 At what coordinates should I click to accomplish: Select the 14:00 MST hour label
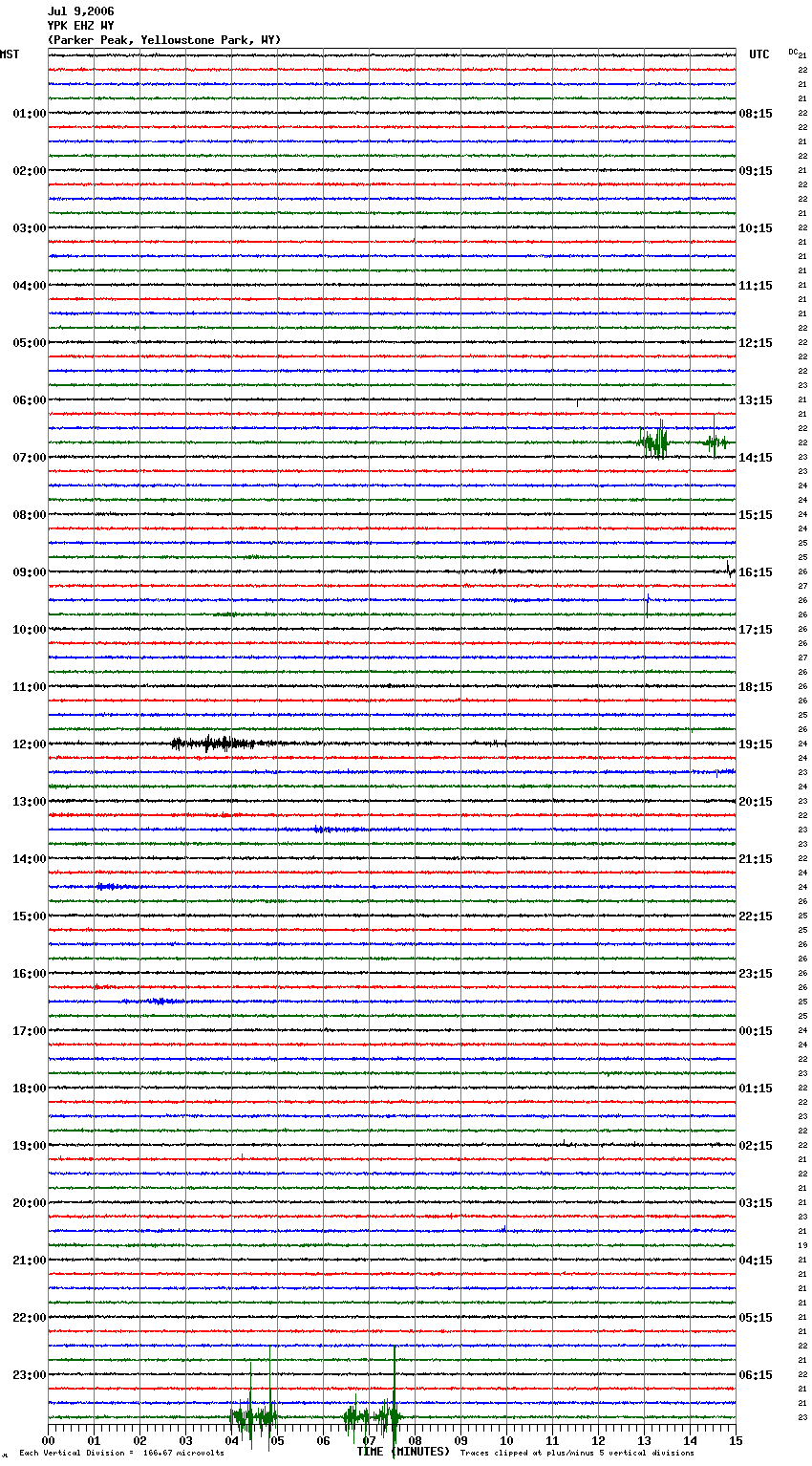click(x=30, y=859)
